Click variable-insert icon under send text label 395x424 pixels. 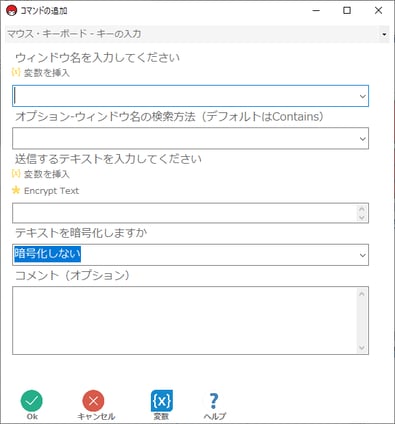[16, 173]
